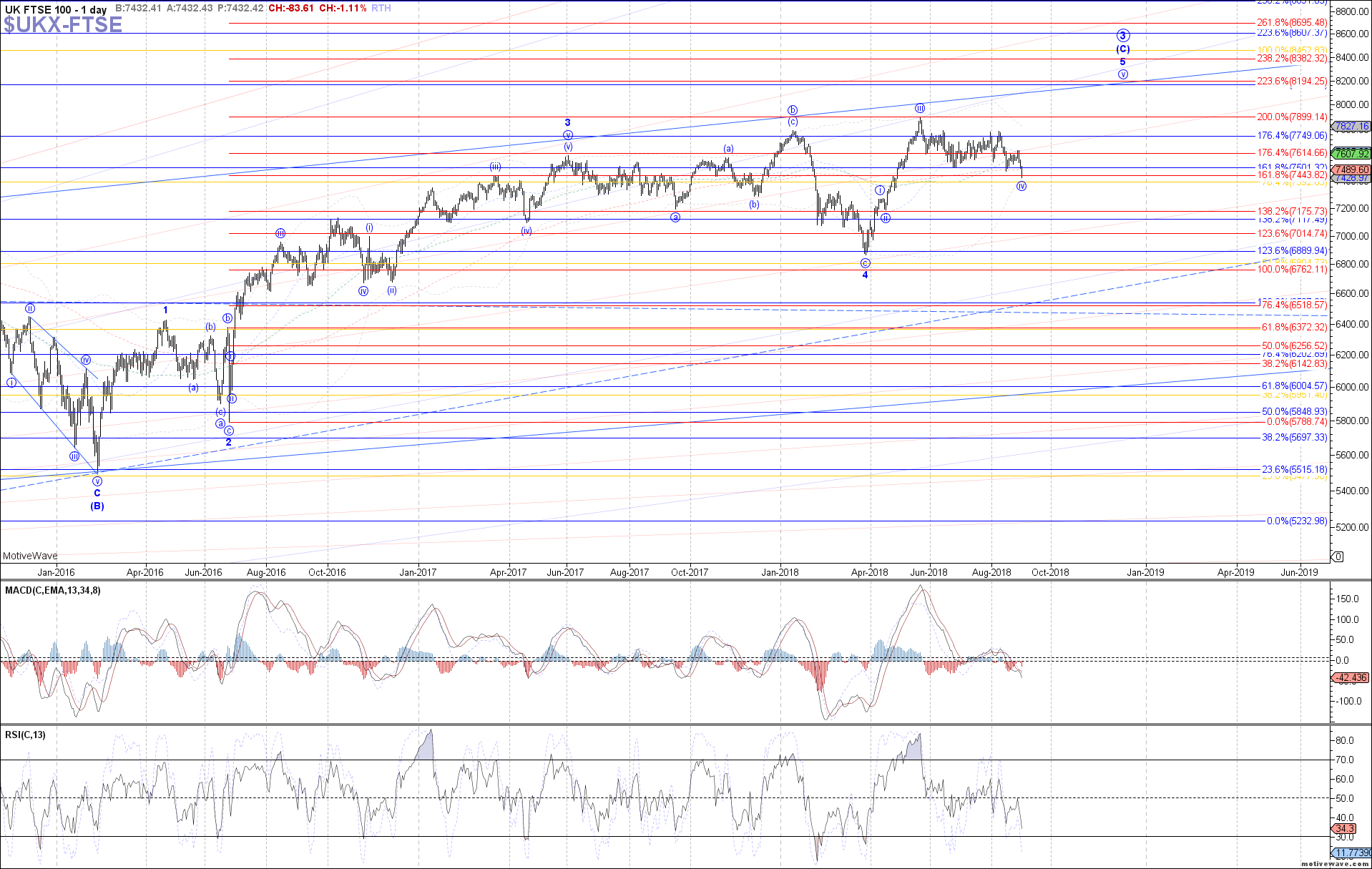Click the 'RTH' session label

tap(381, 8)
